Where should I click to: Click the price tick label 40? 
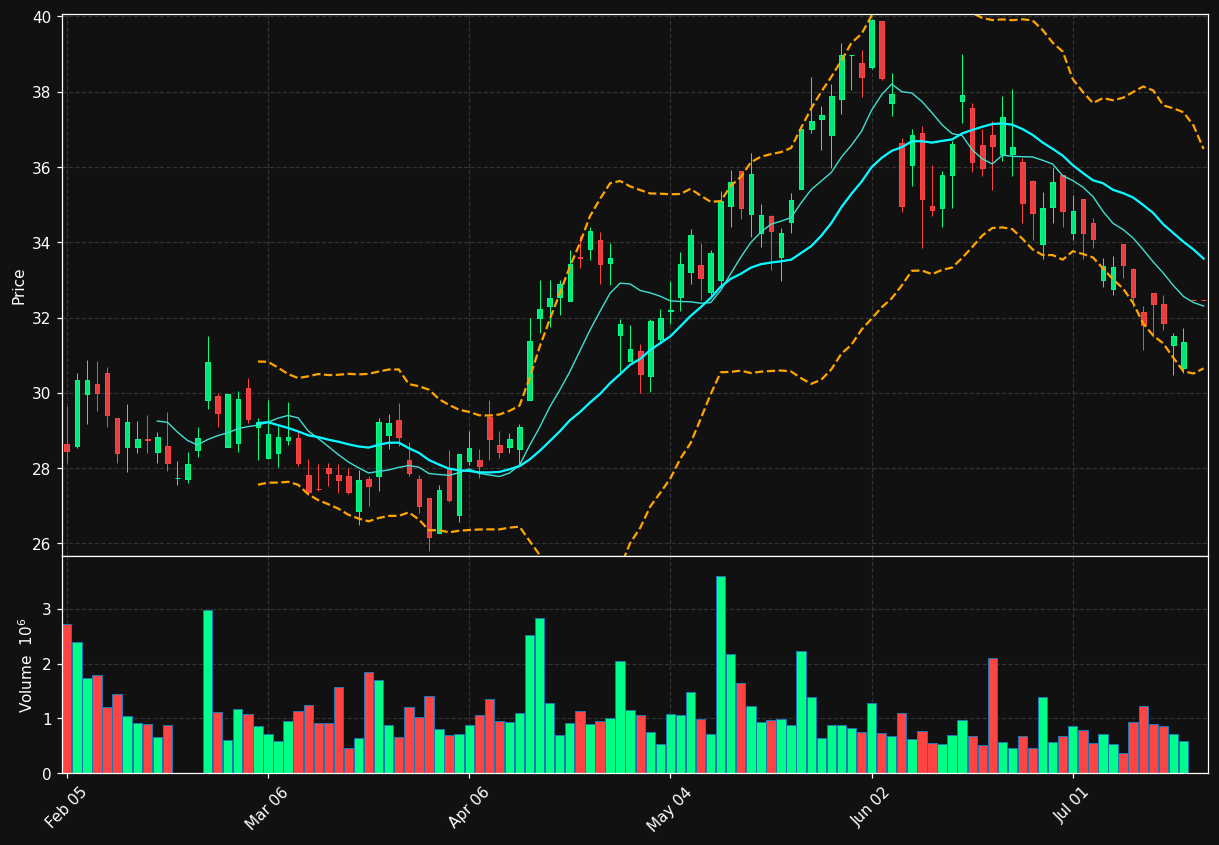pos(42,17)
